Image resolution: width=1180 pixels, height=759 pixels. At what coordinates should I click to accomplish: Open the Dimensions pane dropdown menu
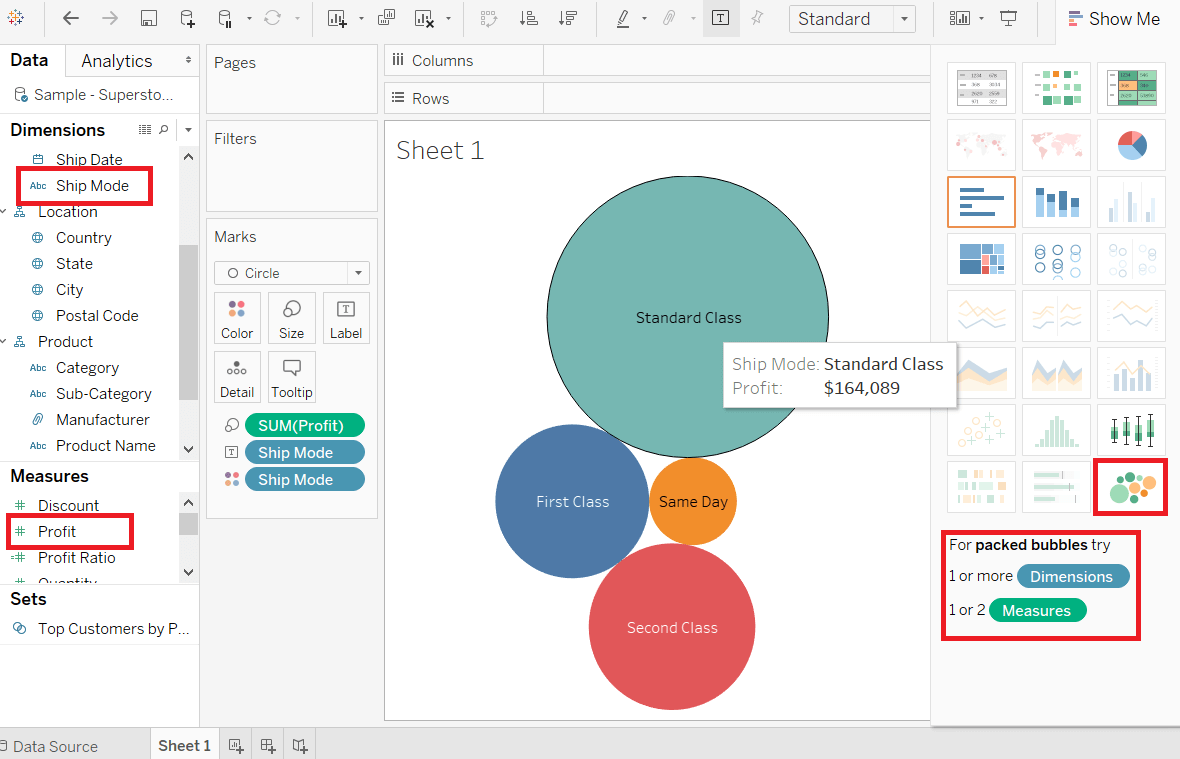click(188, 129)
